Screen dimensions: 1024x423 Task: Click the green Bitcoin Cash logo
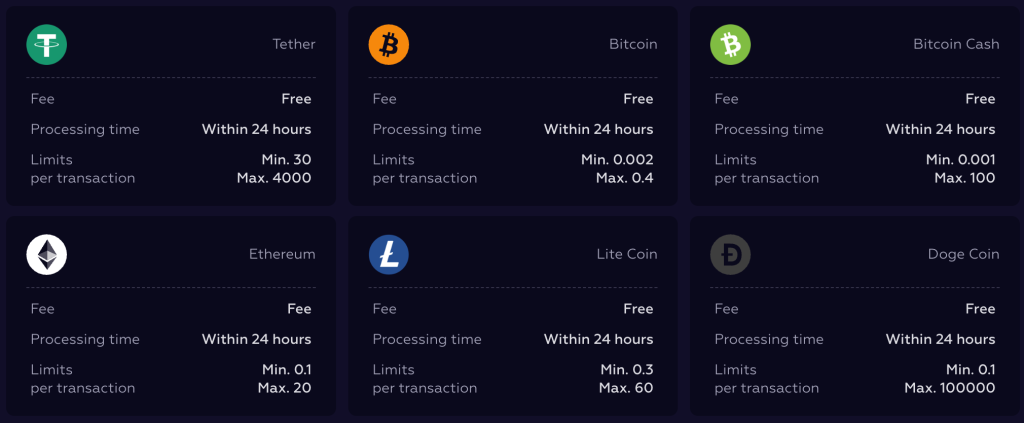coord(730,44)
